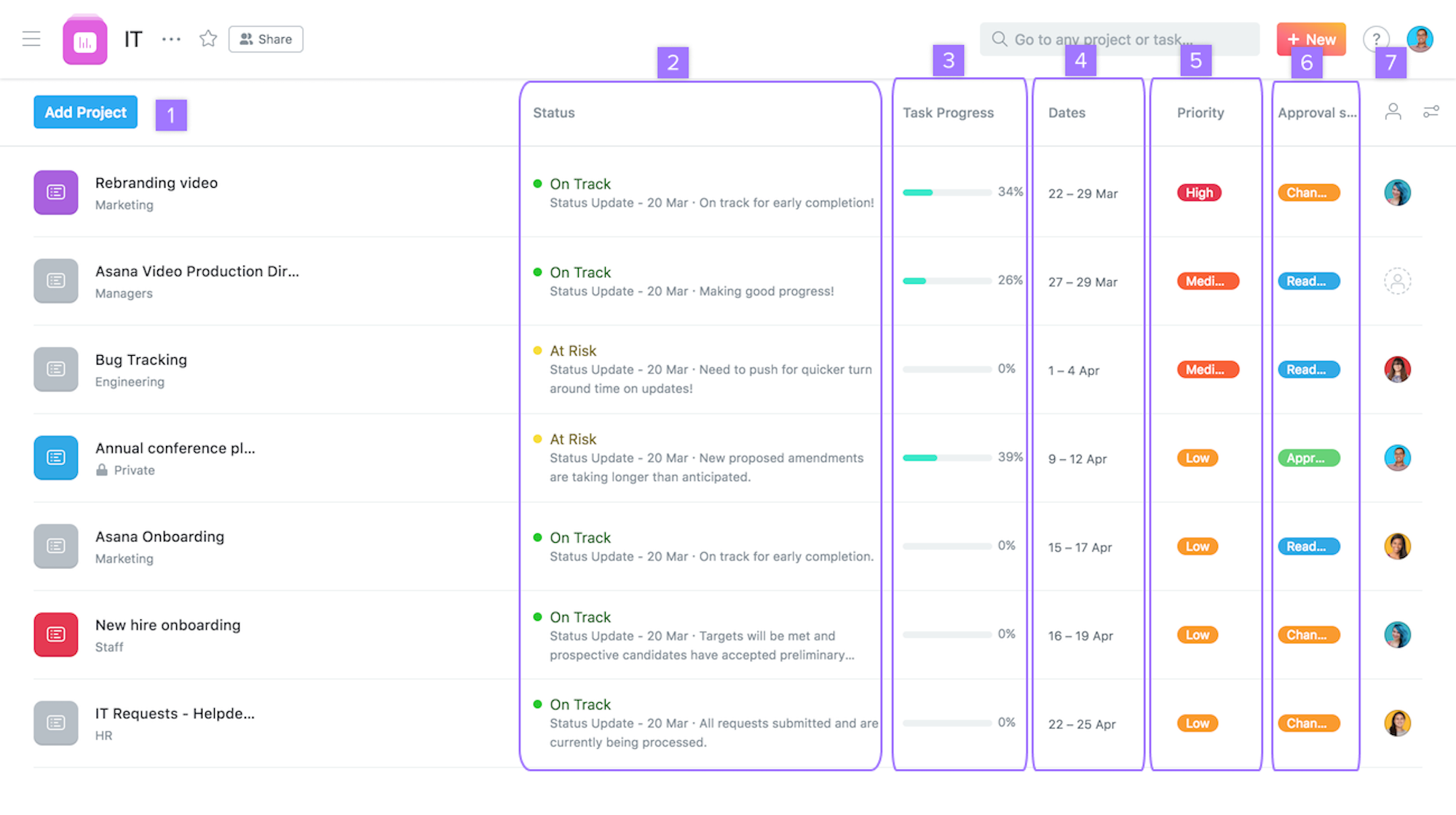Toggle the Annual conference private lock
The height and width of the screenshot is (815, 1456).
(x=101, y=470)
